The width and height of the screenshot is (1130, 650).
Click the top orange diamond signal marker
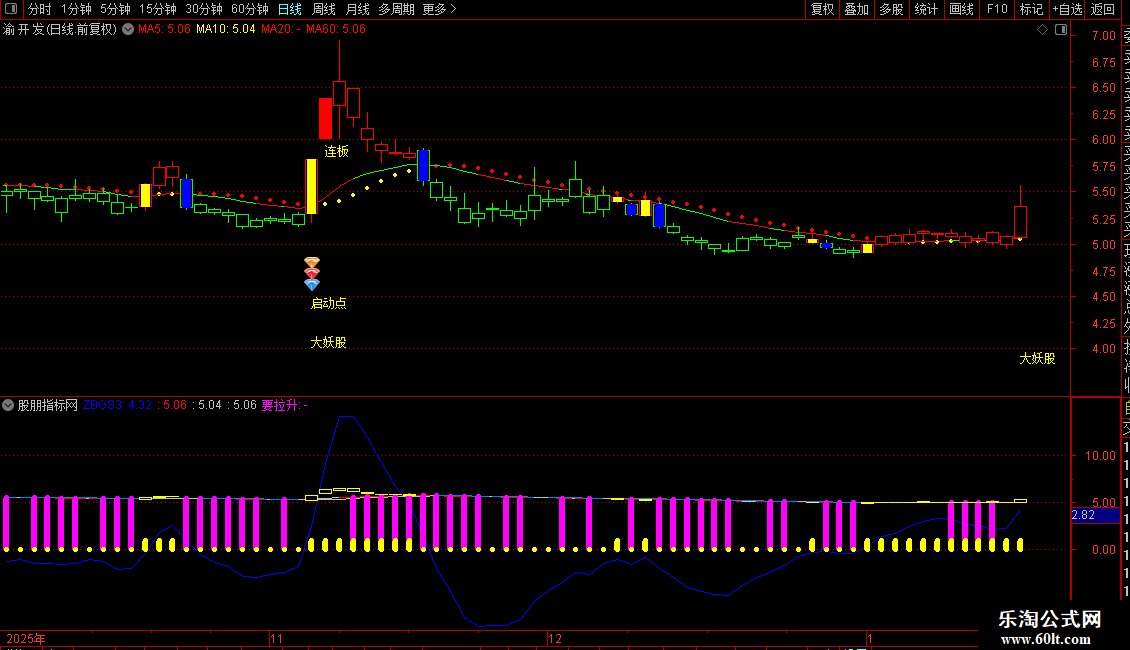[311, 262]
